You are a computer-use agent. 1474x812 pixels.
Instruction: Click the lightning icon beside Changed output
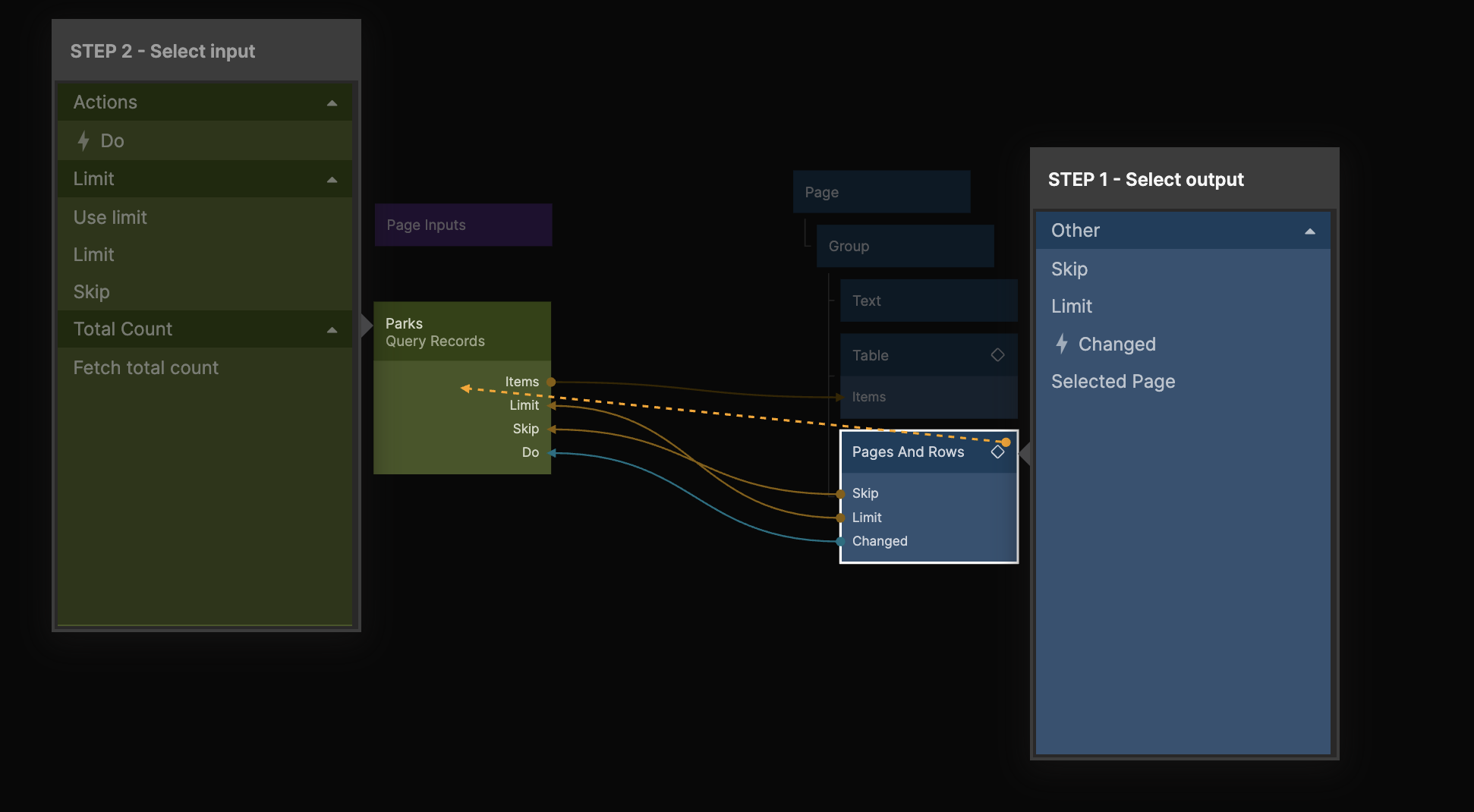pyautogui.click(x=1062, y=344)
